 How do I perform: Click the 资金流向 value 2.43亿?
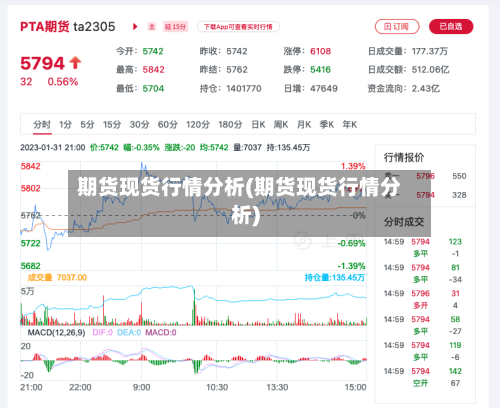[426, 89]
